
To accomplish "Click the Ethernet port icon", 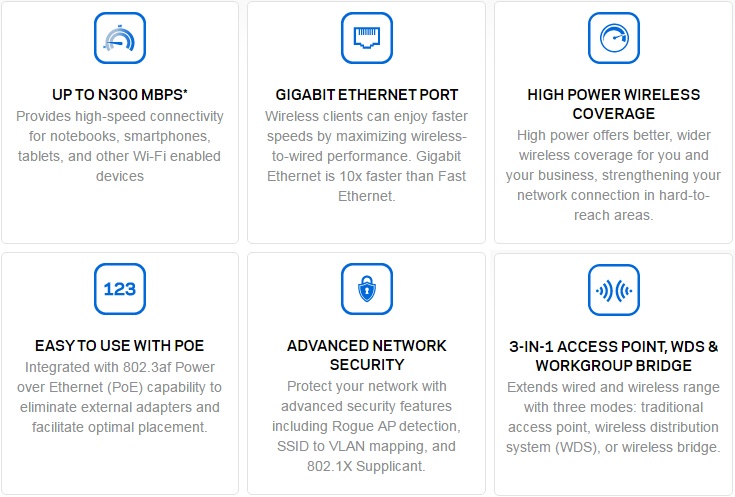I will pyautogui.click(x=367, y=38).
